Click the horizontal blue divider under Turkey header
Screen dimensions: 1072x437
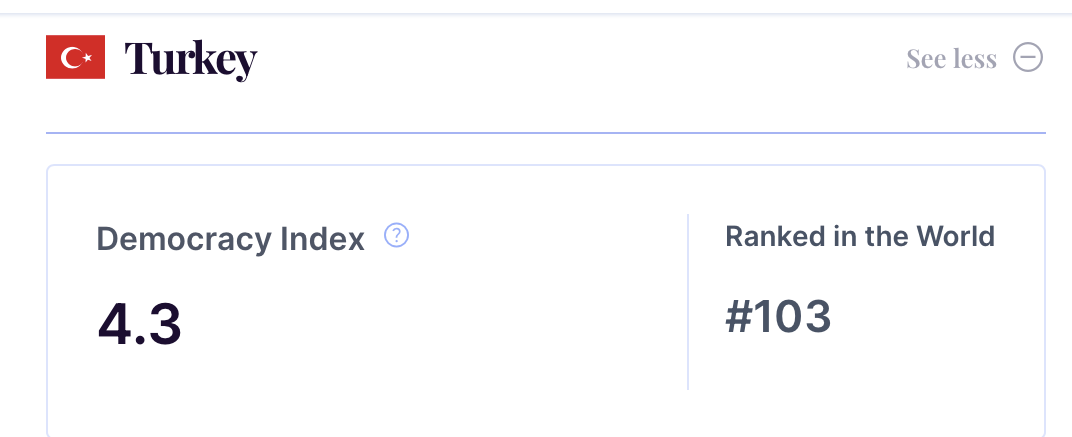(x=546, y=133)
